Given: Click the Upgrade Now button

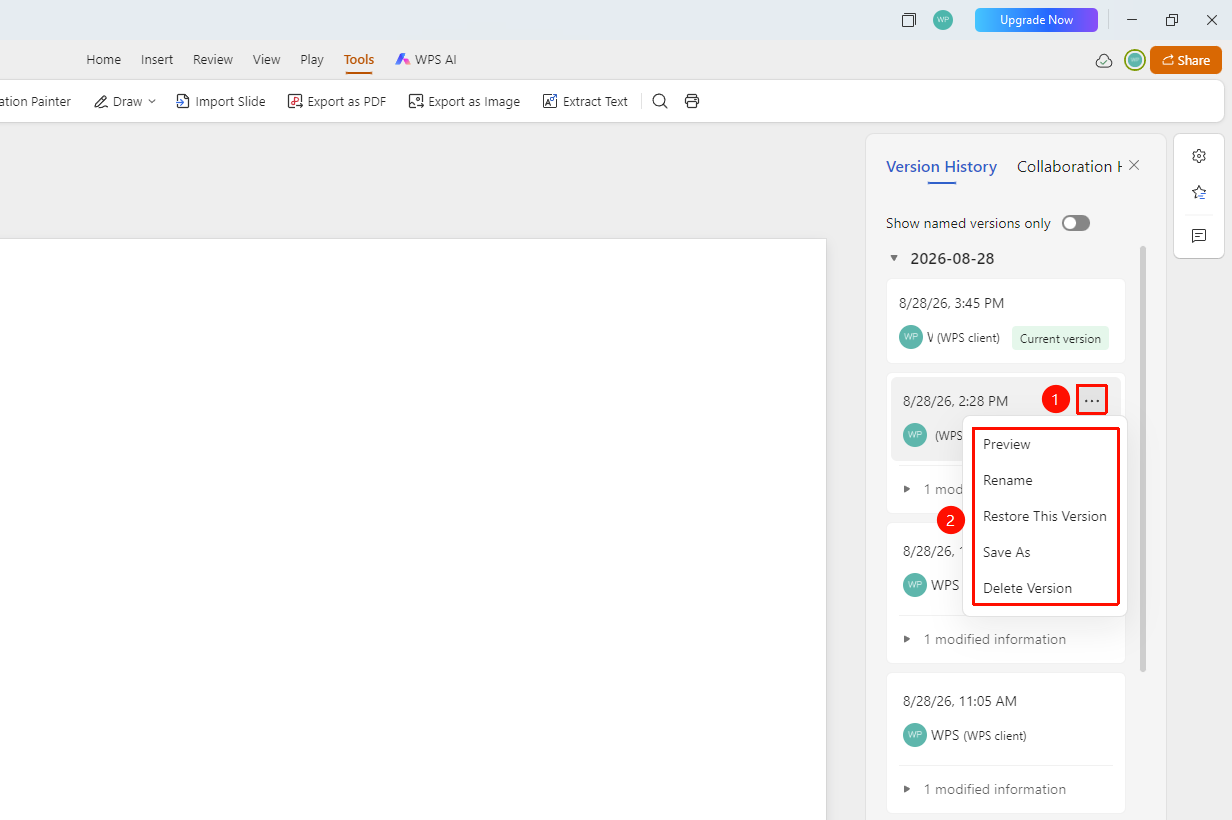Looking at the screenshot, I should (1036, 20).
